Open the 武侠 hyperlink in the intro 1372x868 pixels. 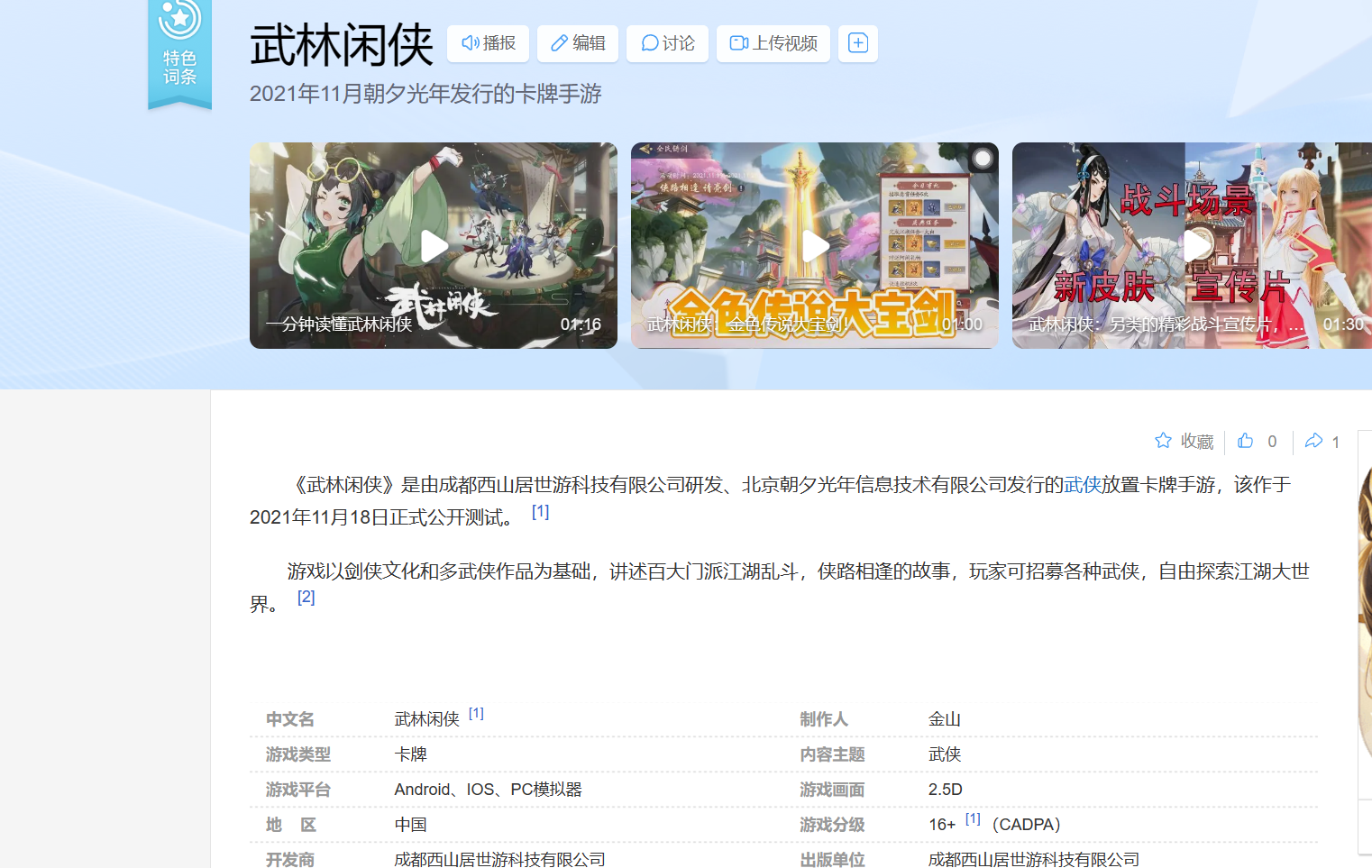pos(1083,485)
